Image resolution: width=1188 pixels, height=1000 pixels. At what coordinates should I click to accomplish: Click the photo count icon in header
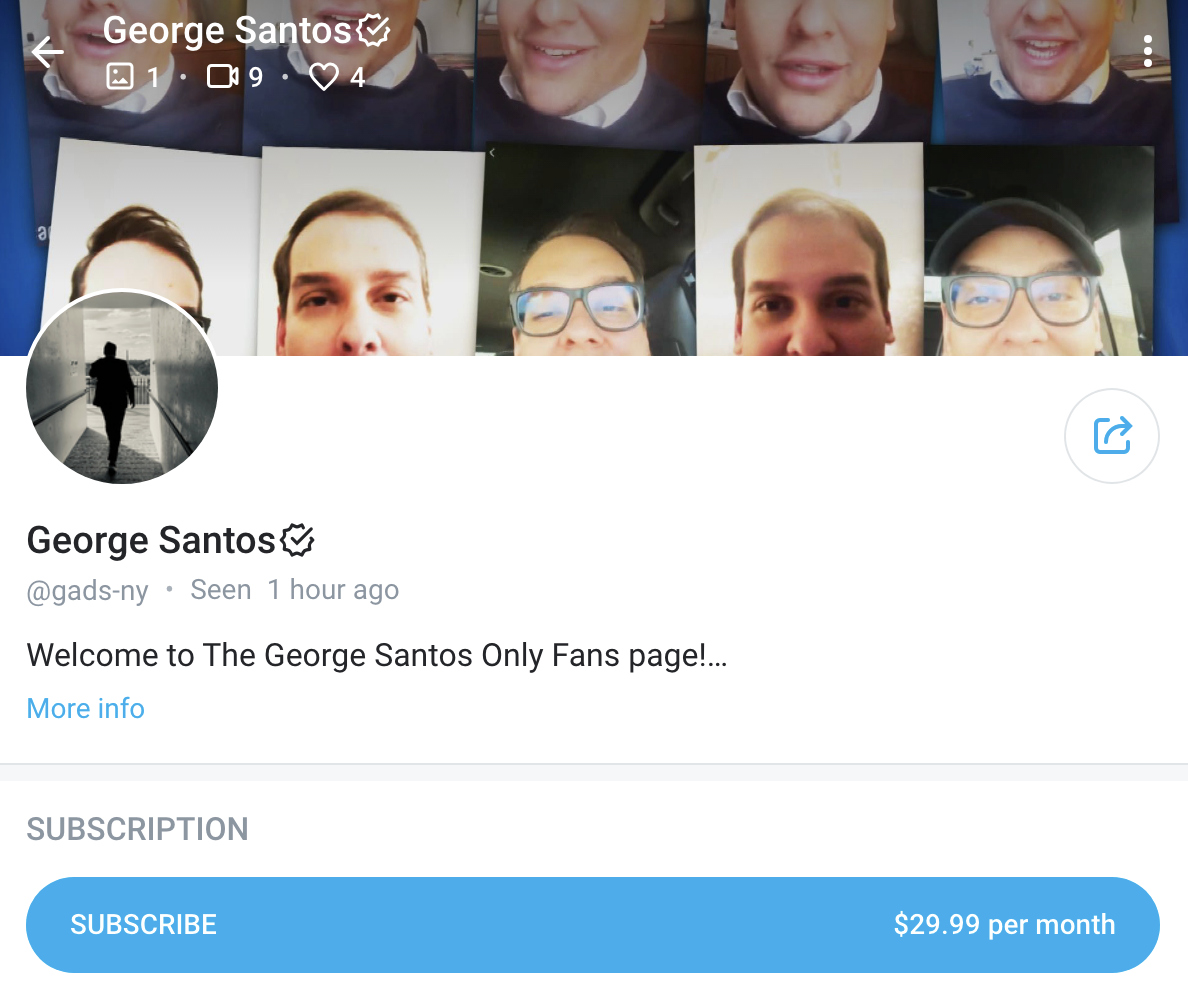pos(120,77)
